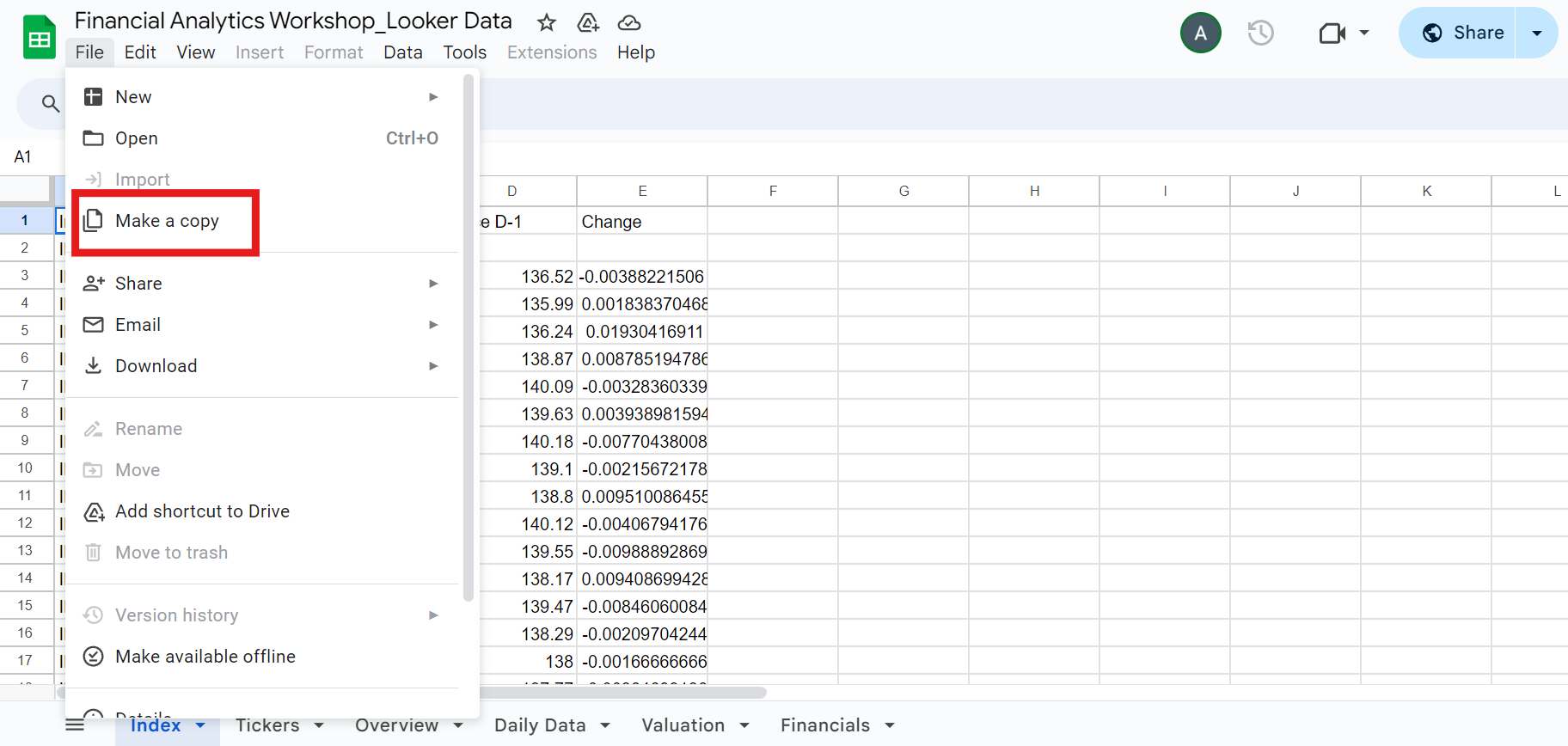Choose Open in File menu

pos(262,138)
